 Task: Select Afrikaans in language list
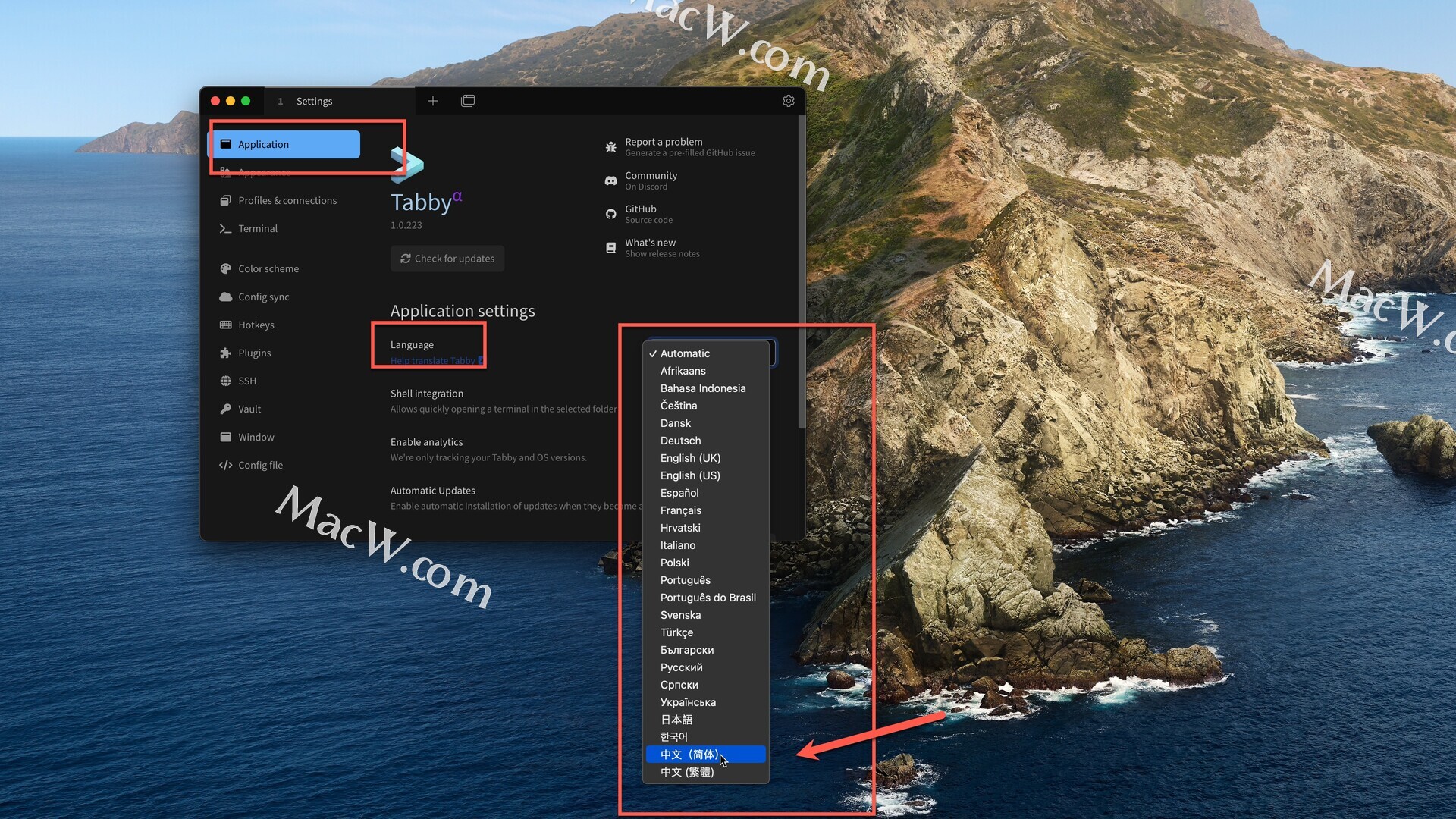[x=705, y=371]
